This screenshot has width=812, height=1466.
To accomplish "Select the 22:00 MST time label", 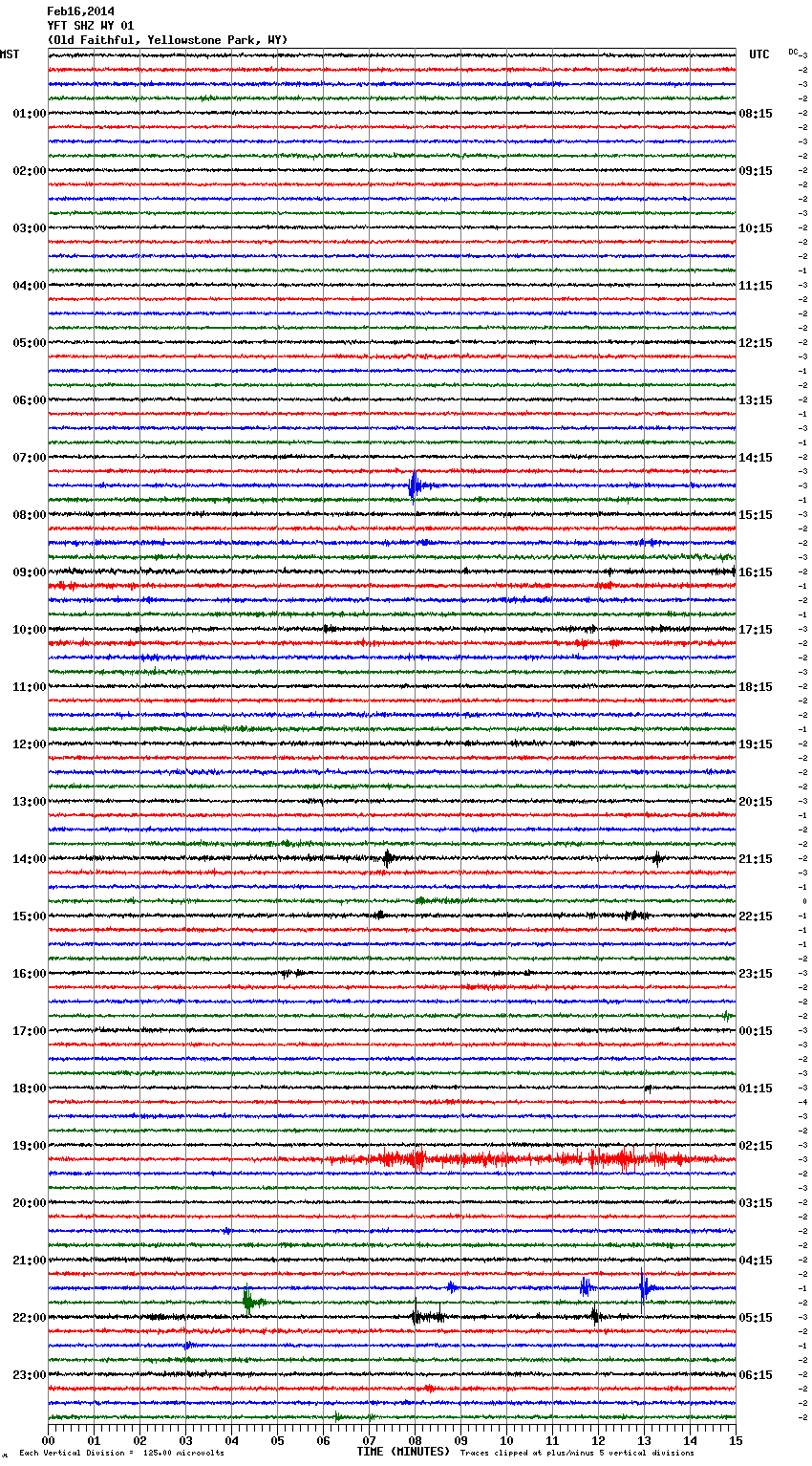I will point(29,1318).
